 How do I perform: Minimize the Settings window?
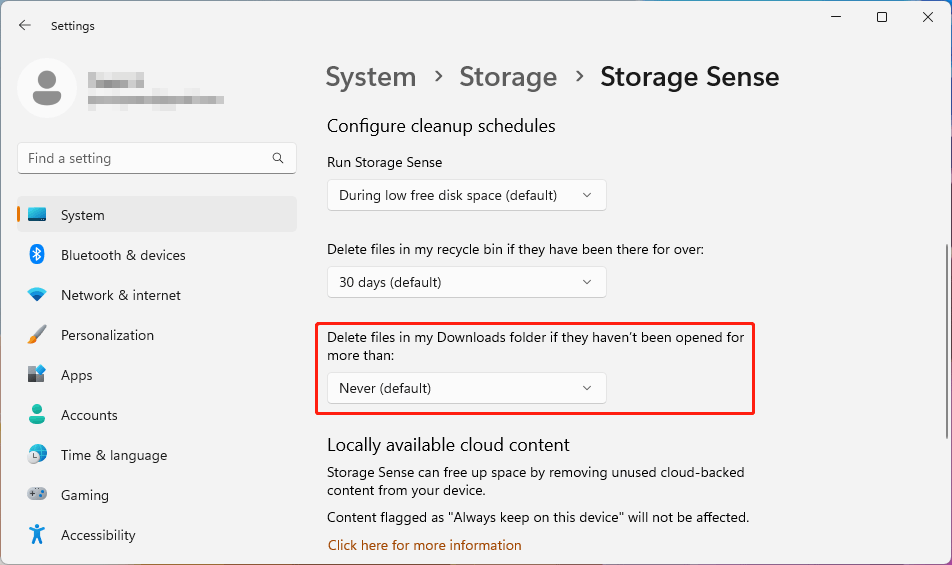click(836, 17)
